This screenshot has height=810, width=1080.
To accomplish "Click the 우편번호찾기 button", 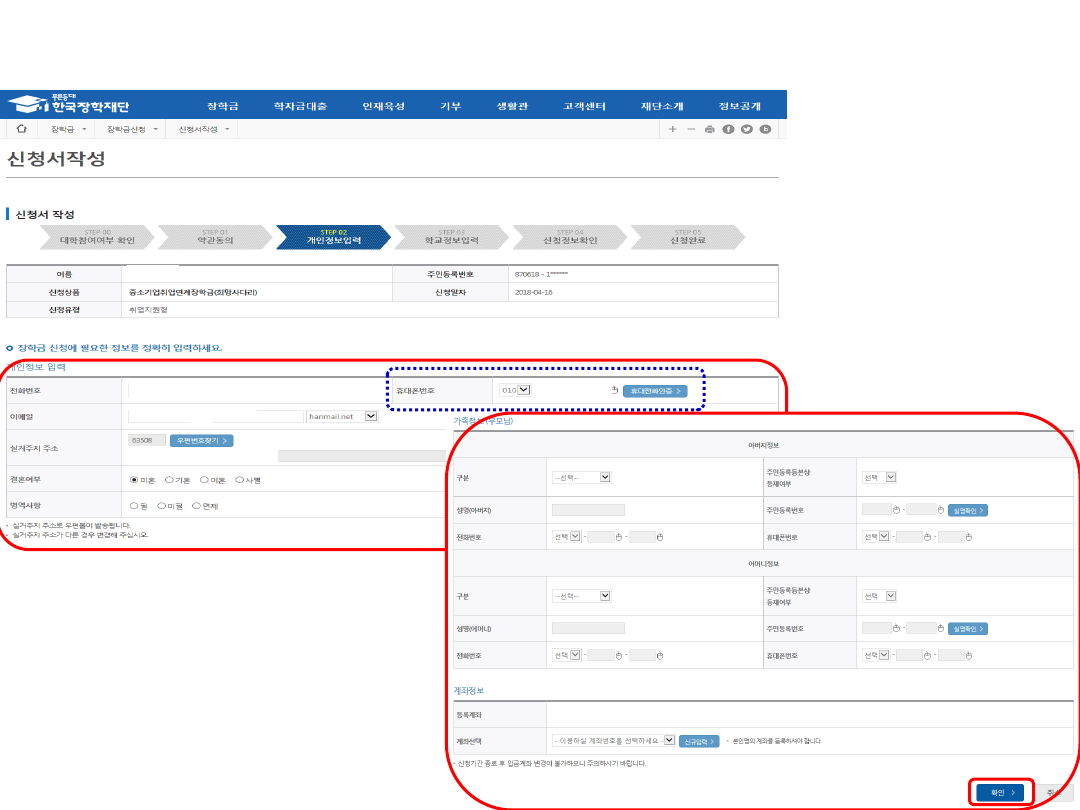I will tap(201, 440).
